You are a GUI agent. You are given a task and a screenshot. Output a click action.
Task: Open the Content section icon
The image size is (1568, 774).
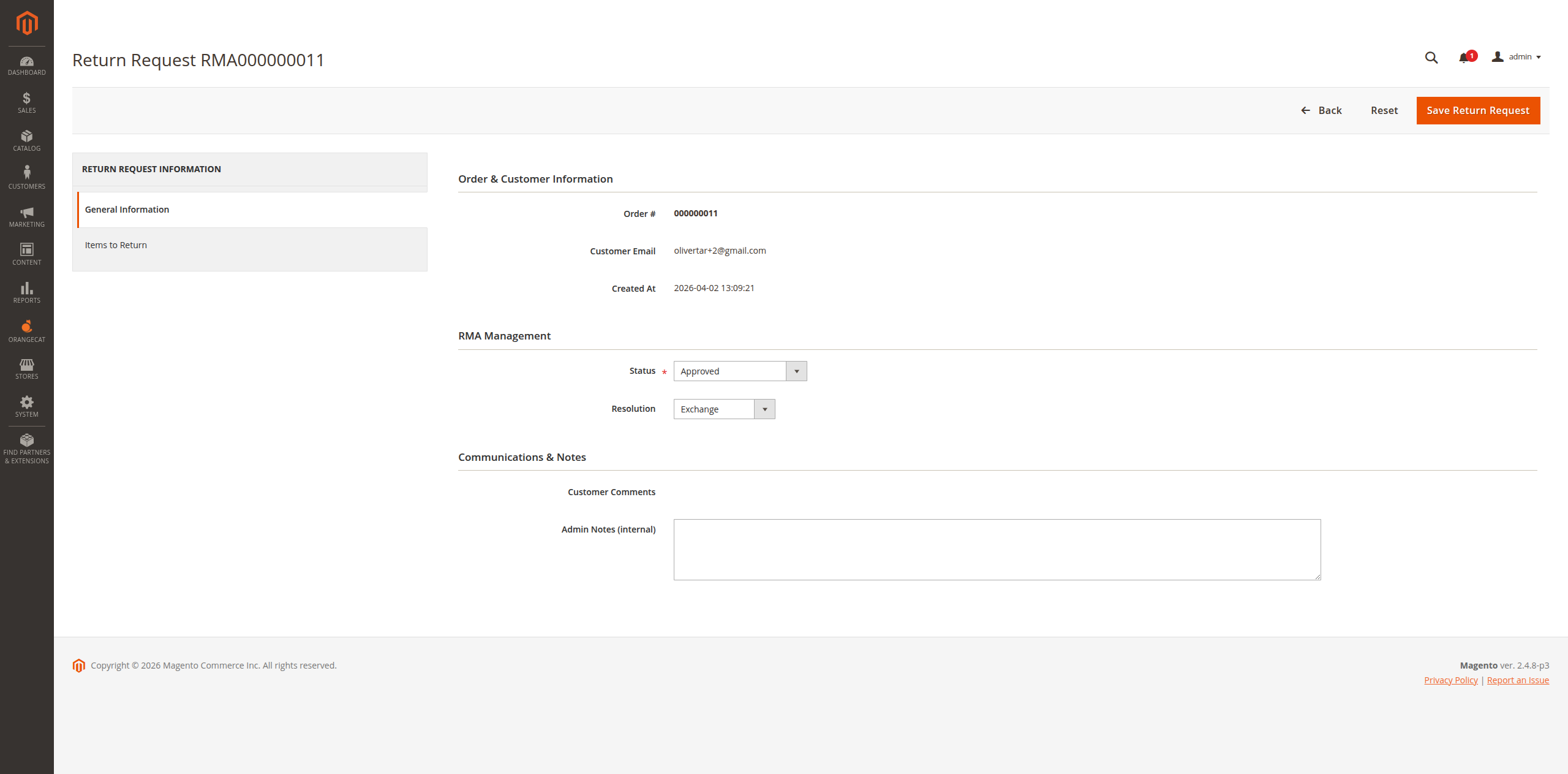tap(26, 253)
